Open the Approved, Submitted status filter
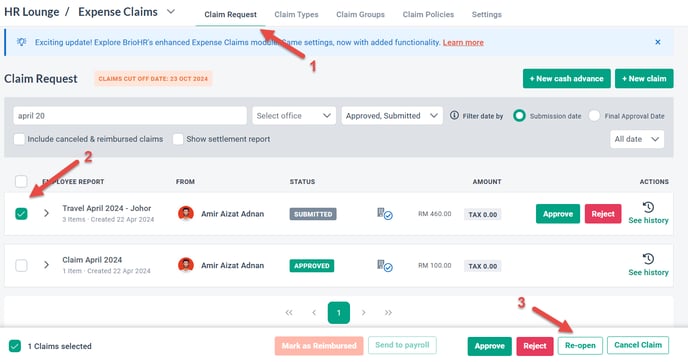 click(392, 116)
